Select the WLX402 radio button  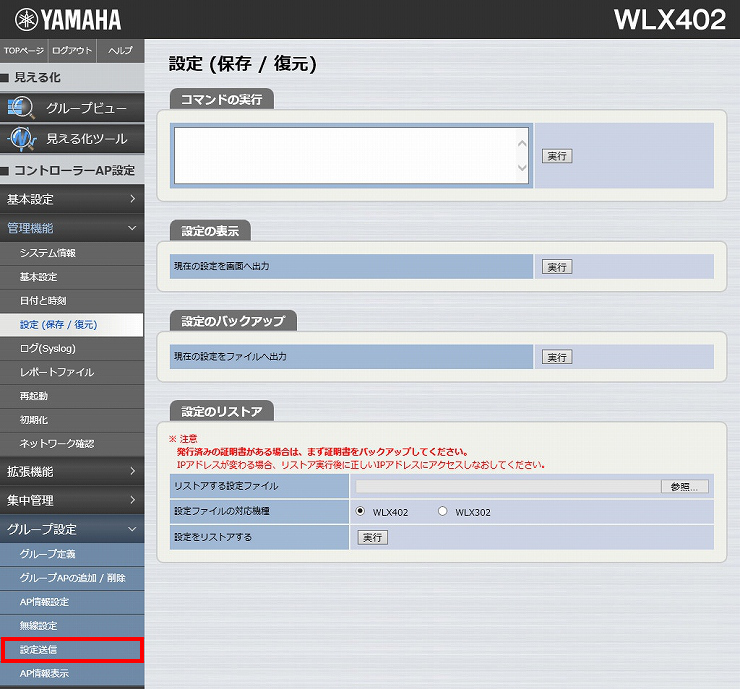360,511
